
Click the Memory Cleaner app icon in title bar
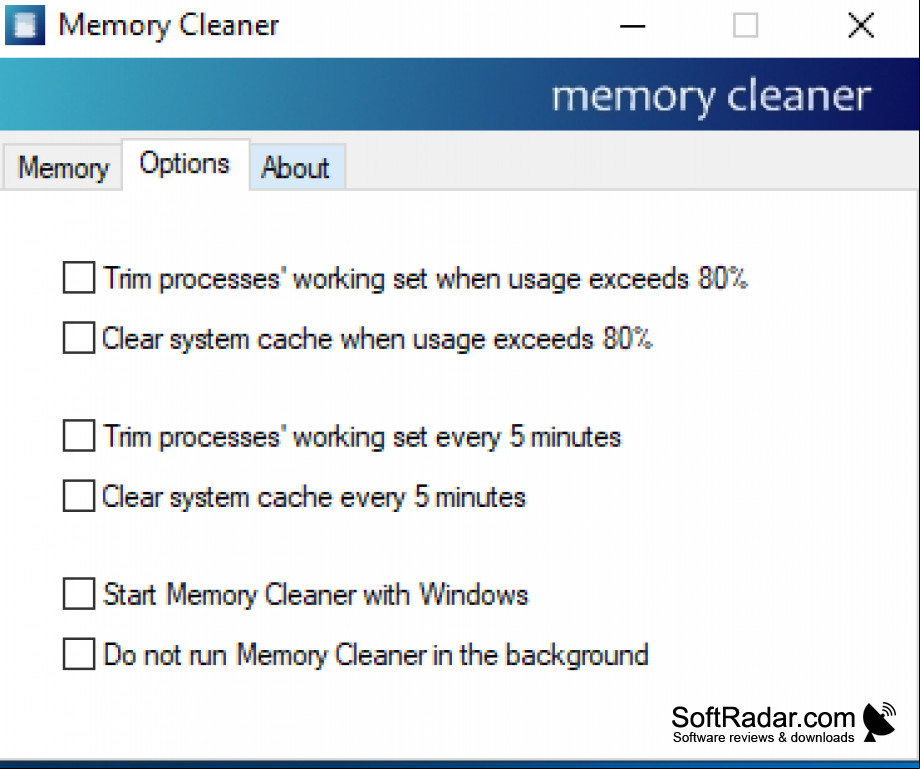(x=25, y=25)
